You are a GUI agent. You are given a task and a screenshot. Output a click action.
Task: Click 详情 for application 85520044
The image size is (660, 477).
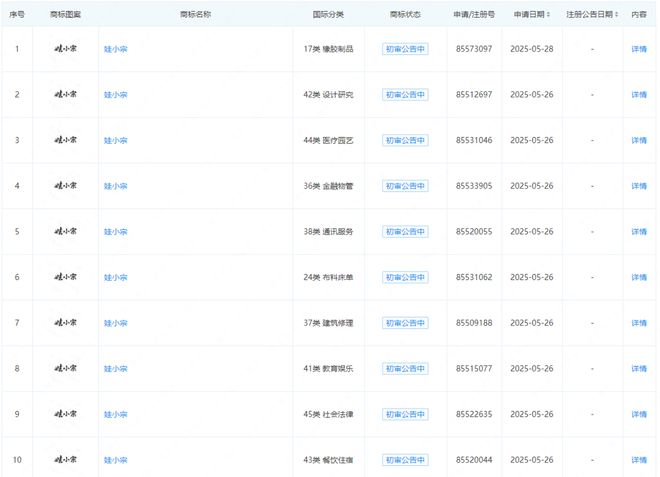click(639, 460)
